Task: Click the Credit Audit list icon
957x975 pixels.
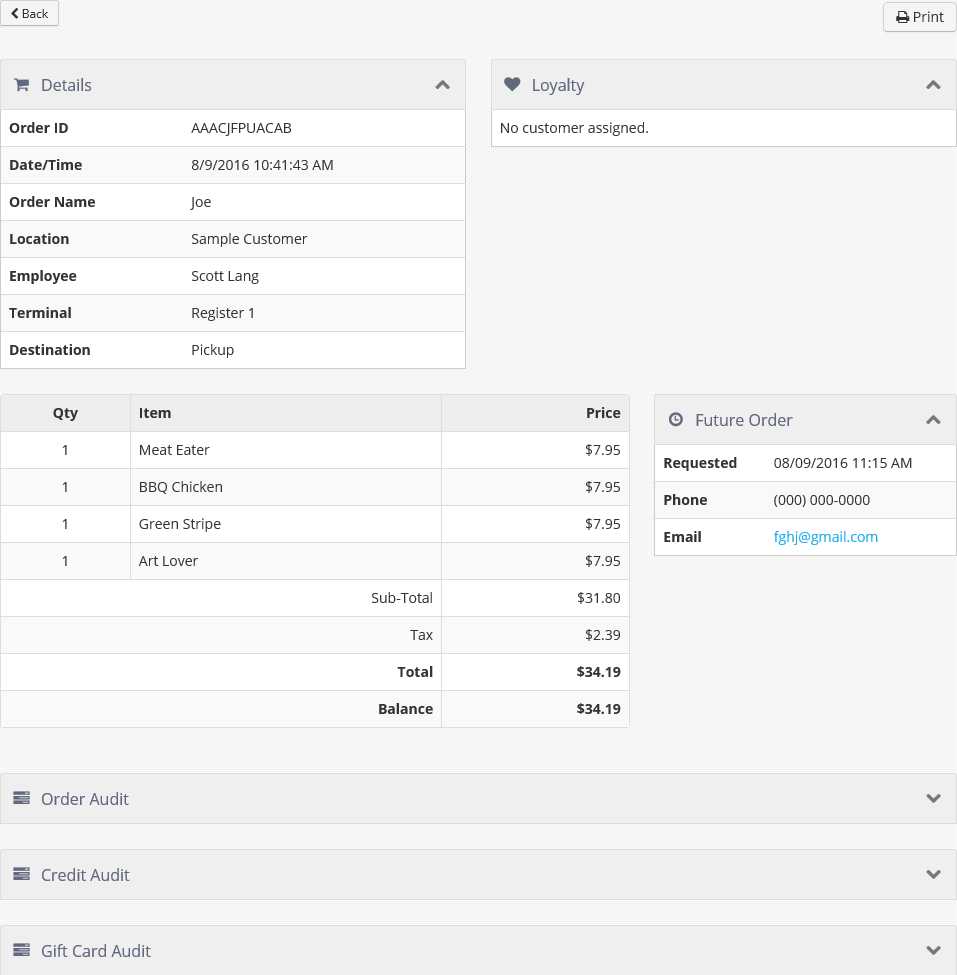Action: click(x=21, y=874)
